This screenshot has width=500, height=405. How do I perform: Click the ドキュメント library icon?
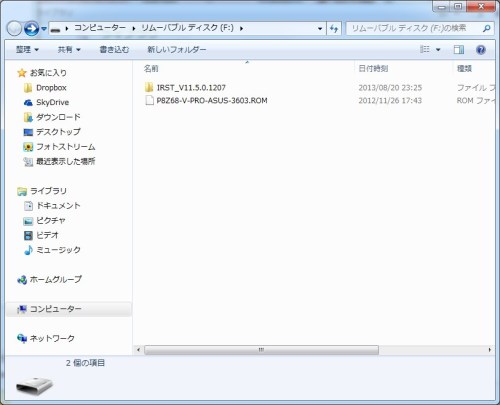28,206
